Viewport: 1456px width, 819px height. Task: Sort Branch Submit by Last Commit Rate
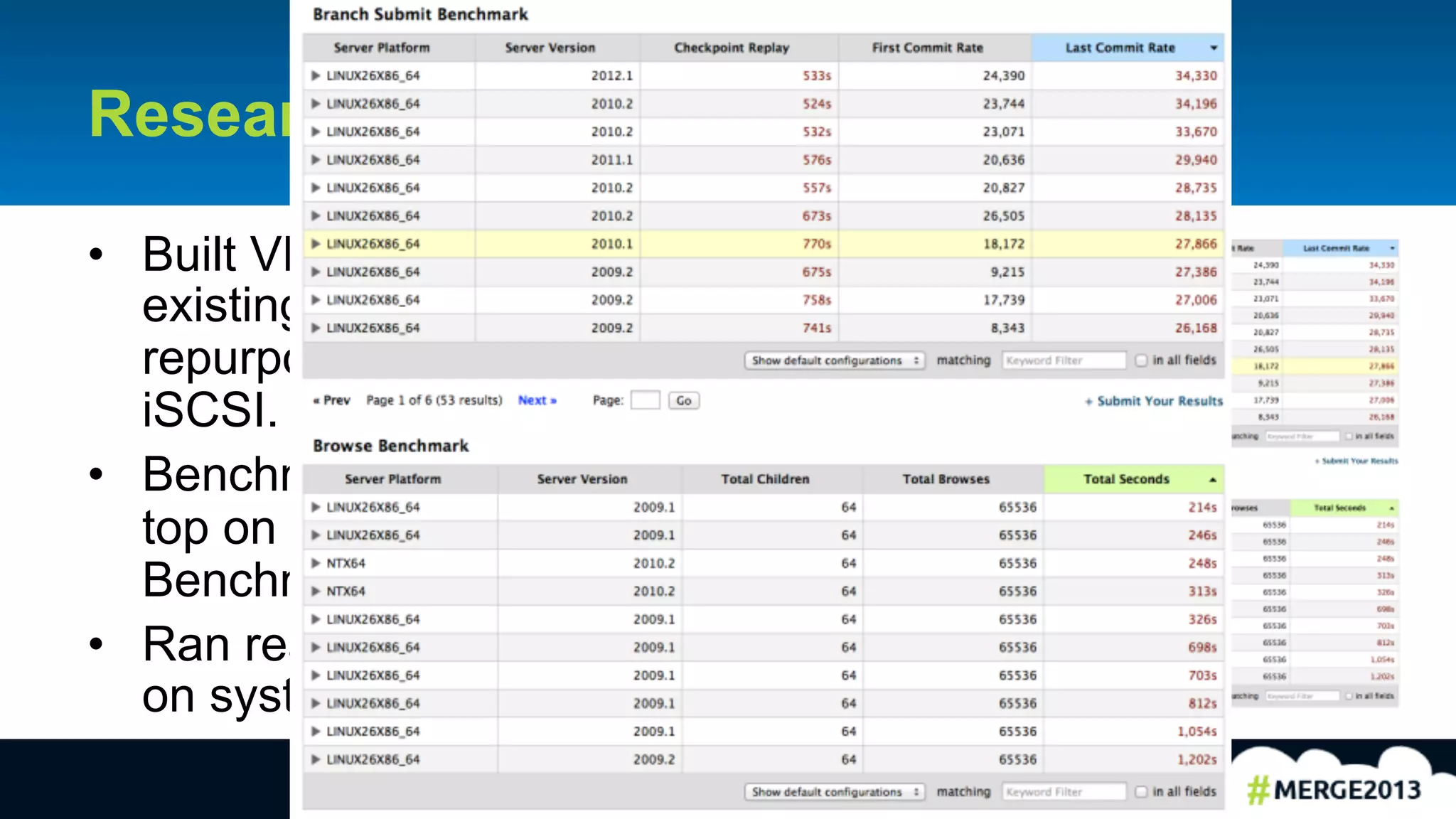point(1128,48)
